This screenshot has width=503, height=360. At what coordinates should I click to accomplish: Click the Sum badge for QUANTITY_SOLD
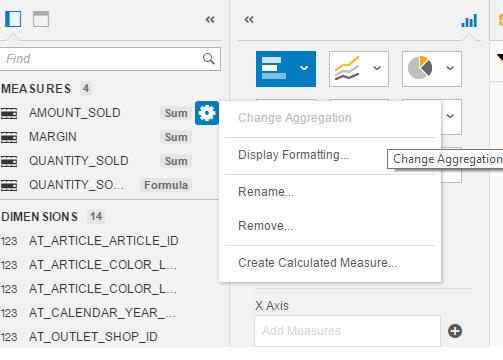[x=176, y=161]
